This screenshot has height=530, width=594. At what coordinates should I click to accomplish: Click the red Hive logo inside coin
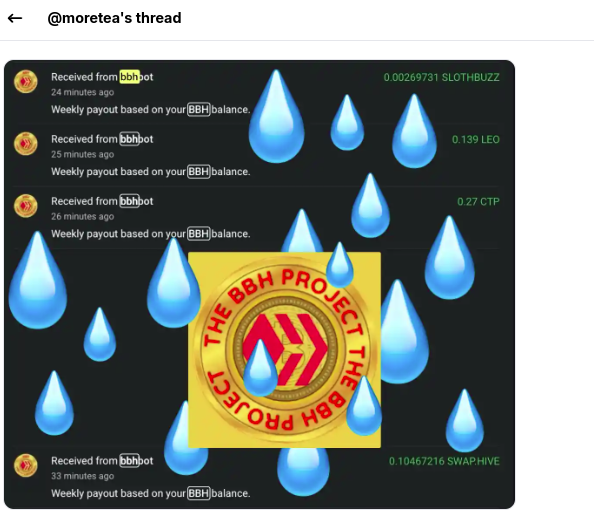(x=285, y=349)
